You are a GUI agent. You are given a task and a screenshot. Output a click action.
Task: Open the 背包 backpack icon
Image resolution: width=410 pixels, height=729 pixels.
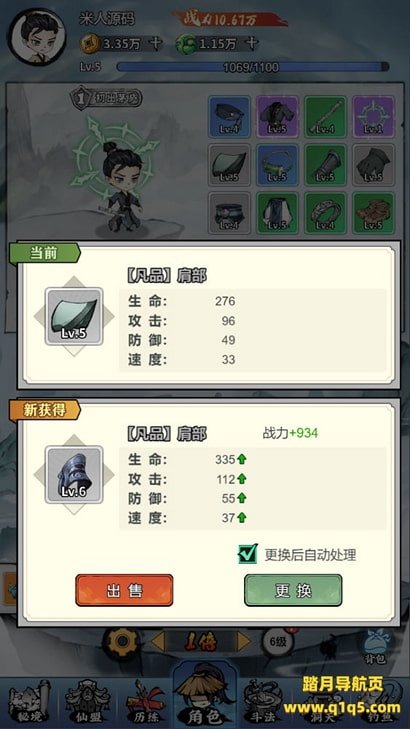point(378,646)
